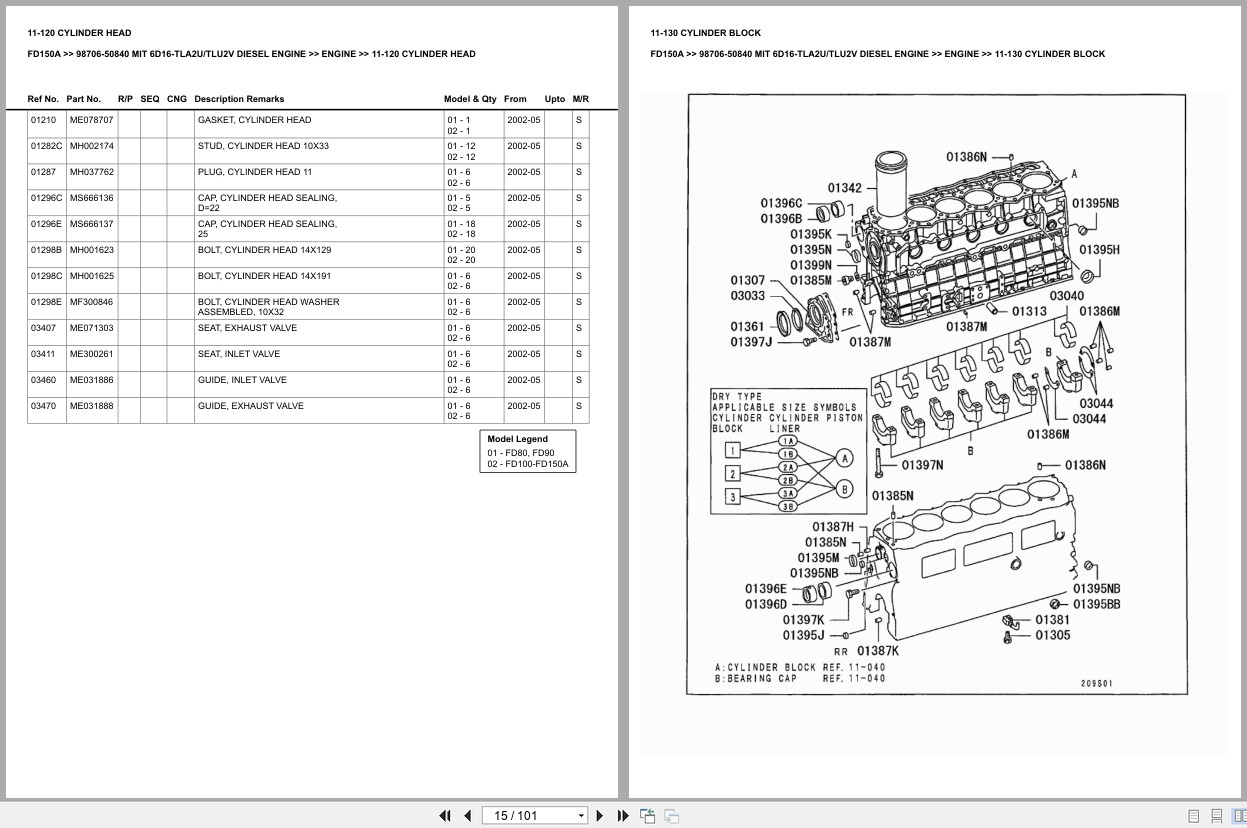This screenshot has height=828, width=1247.
Task: Switch to two-page side-by-side view
Action: [x=1239, y=816]
